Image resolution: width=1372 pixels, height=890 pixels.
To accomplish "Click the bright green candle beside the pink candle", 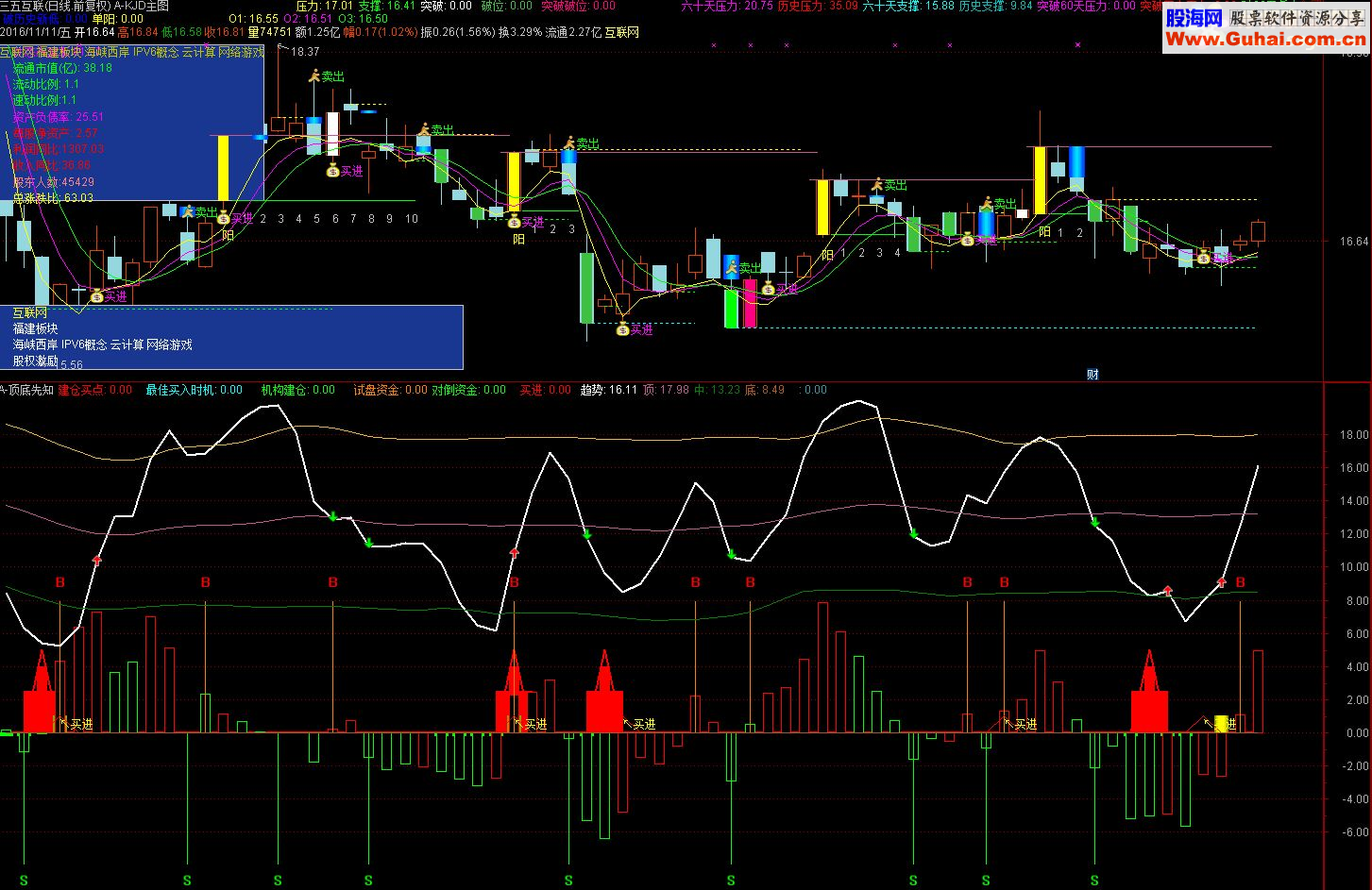I will [731, 309].
